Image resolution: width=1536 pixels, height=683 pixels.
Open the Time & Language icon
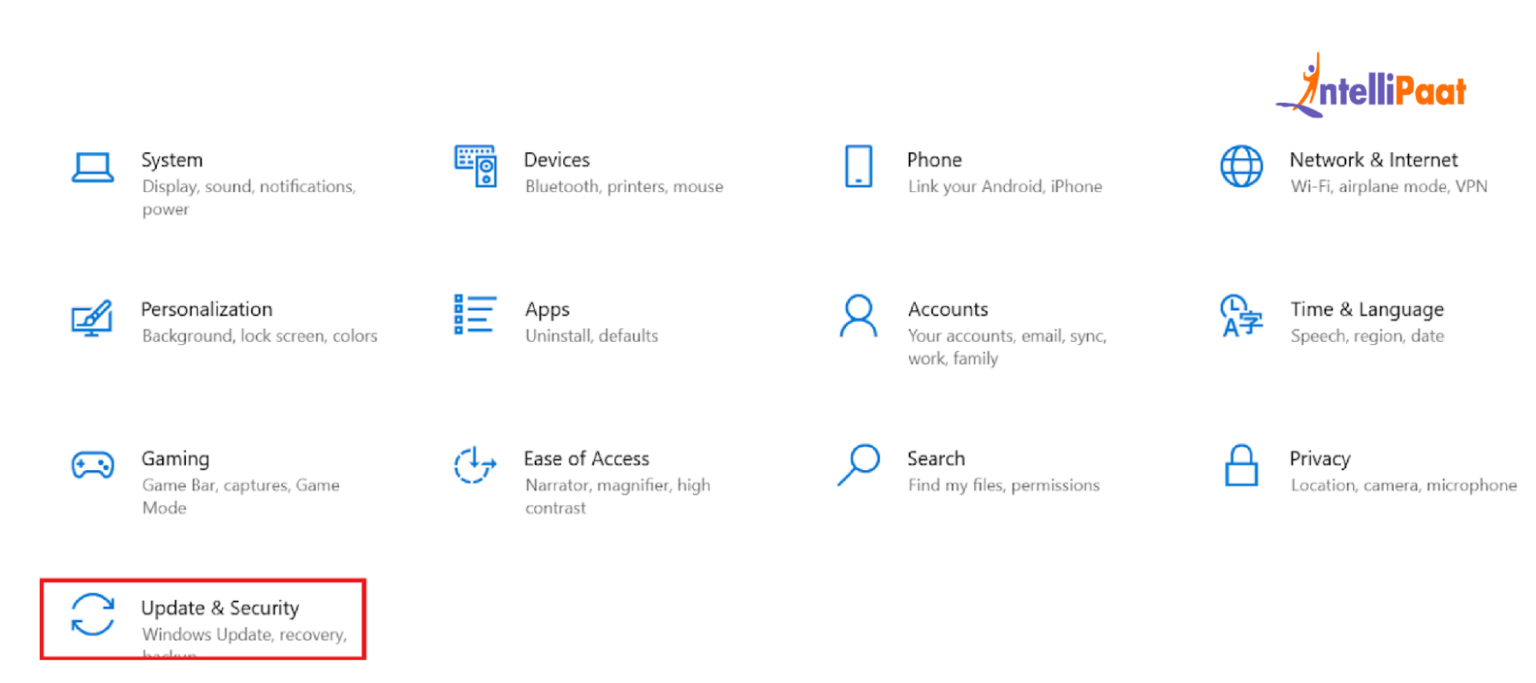tap(1241, 315)
